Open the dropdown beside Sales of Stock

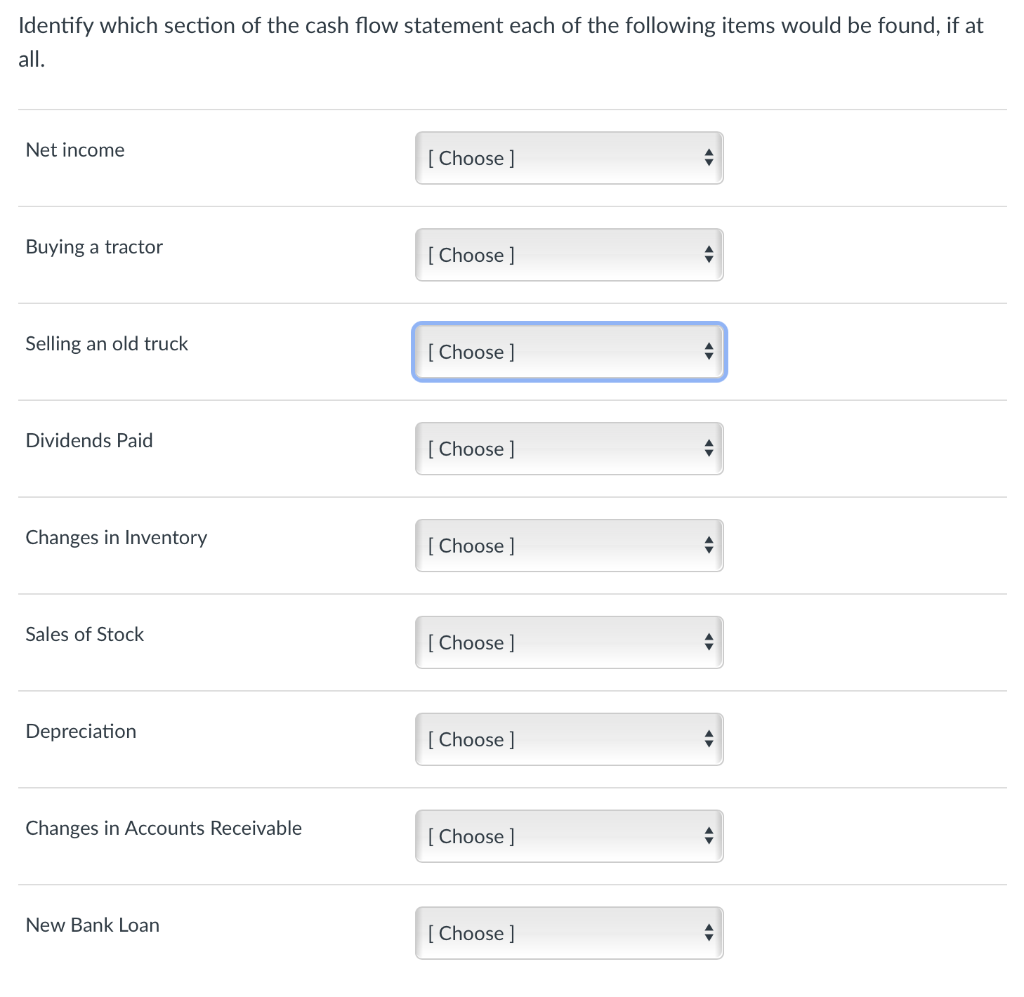click(x=568, y=642)
